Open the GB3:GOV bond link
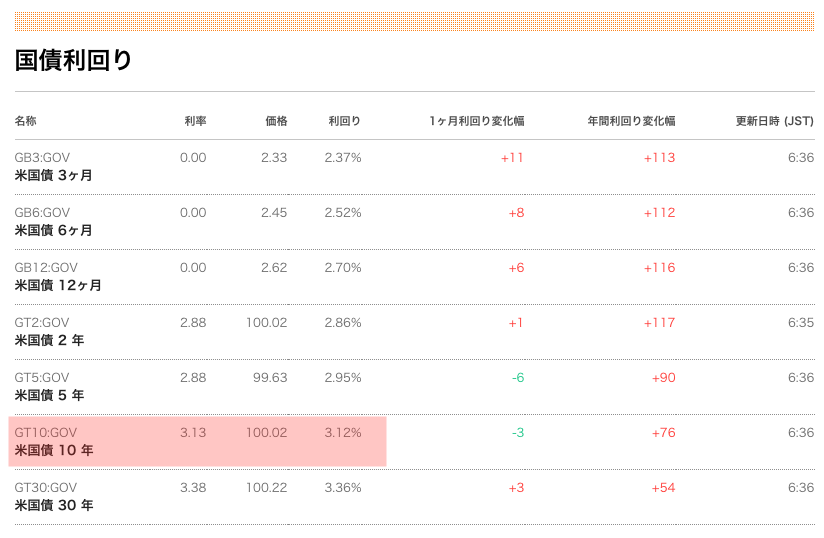This screenshot has width=824, height=538. click(x=42, y=158)
